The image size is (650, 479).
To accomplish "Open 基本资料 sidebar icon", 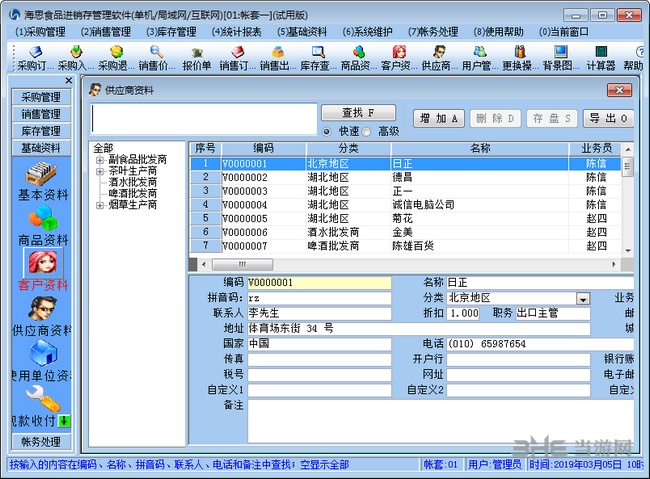I will pos(41,174).
